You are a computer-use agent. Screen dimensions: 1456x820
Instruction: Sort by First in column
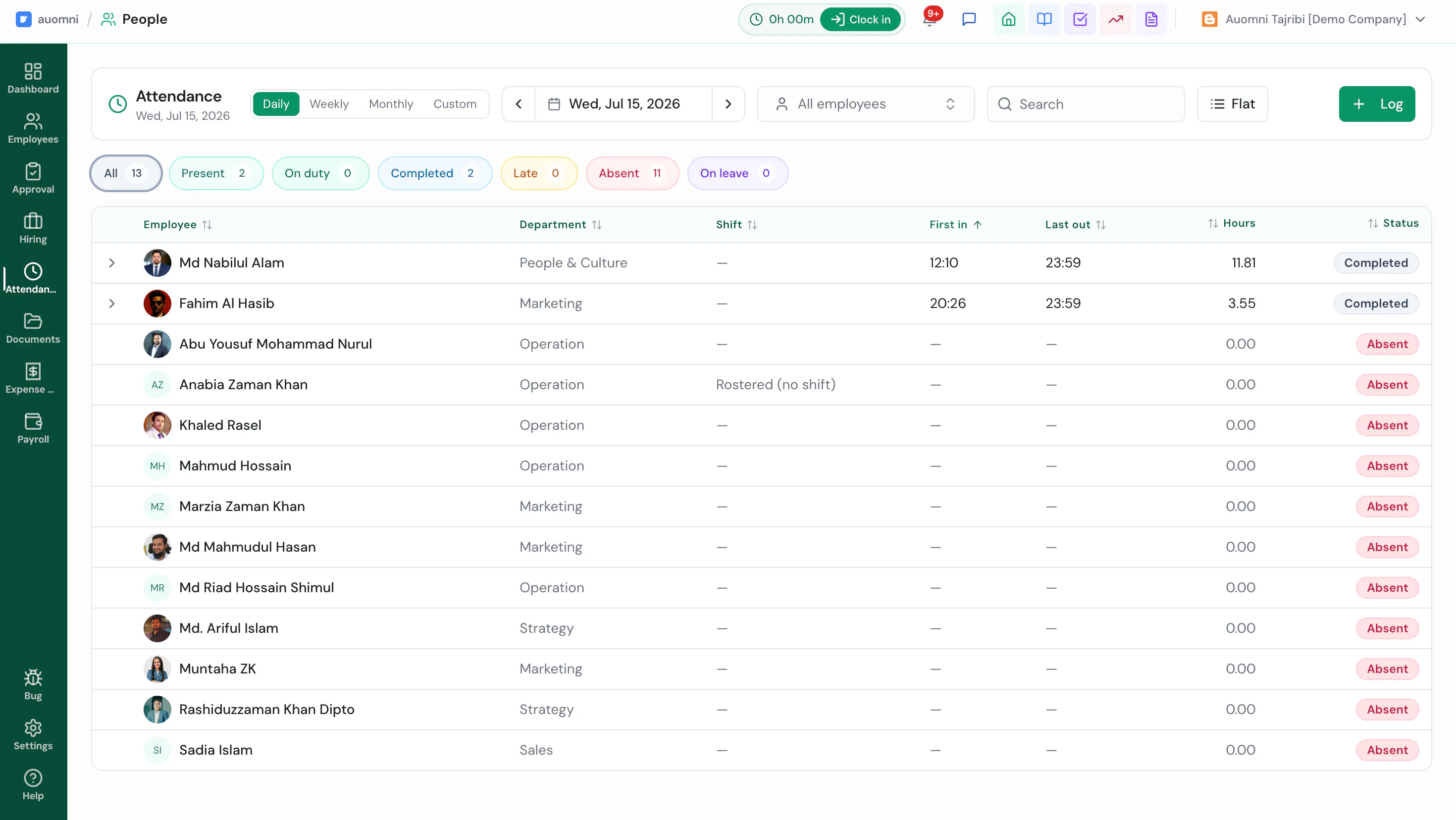955,224
